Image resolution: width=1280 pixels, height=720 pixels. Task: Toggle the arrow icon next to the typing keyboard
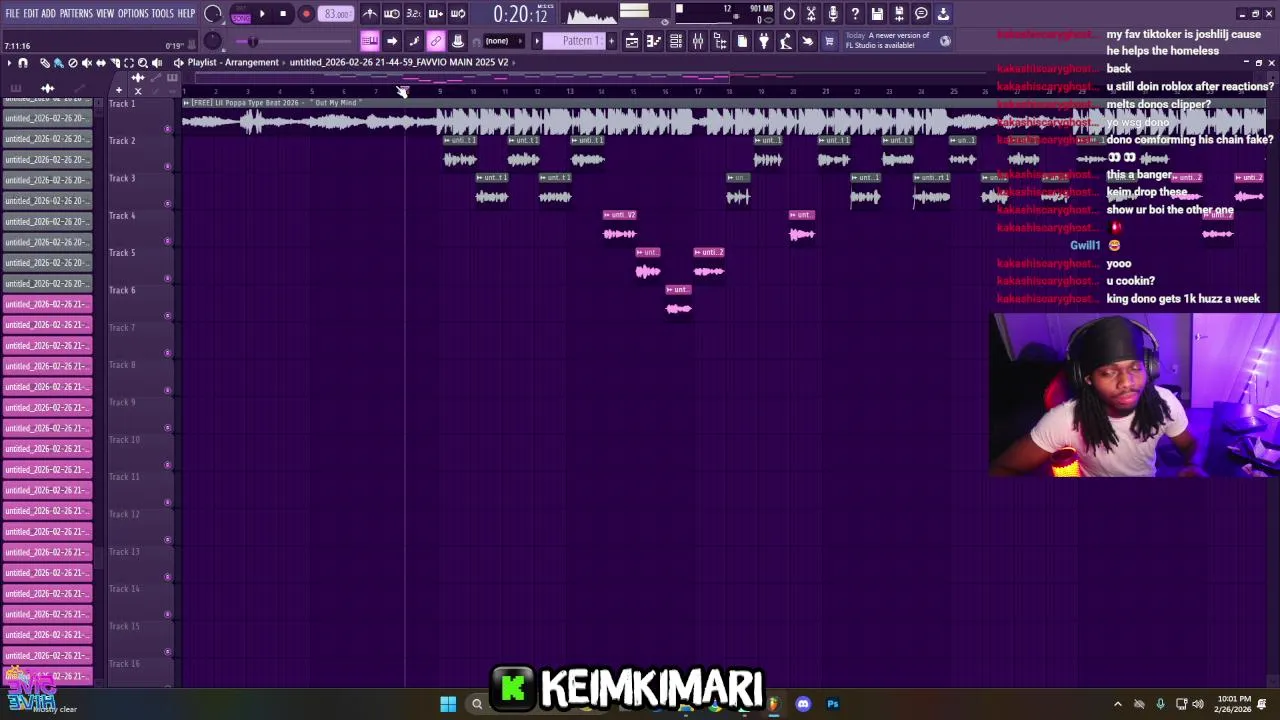tap(392, 41)
